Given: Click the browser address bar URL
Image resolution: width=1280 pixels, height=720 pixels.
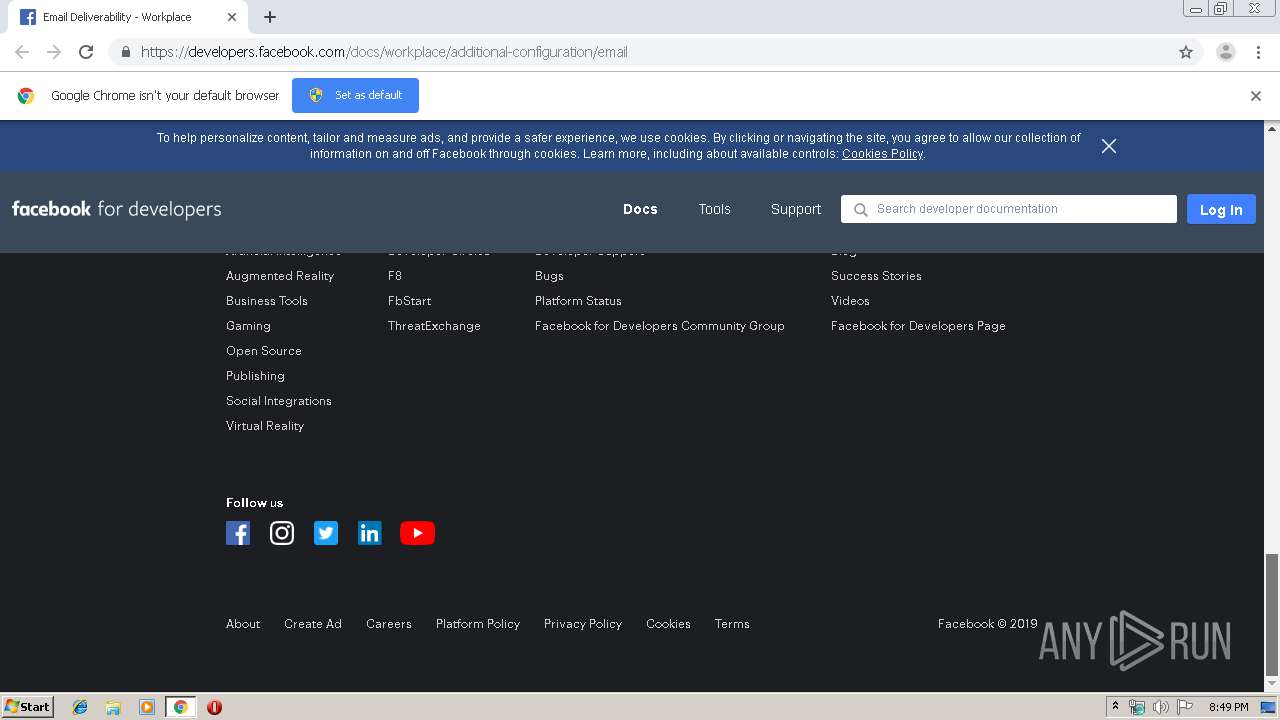Looking at the screenshot, I should pyautogui.click(x=384, y=52).
